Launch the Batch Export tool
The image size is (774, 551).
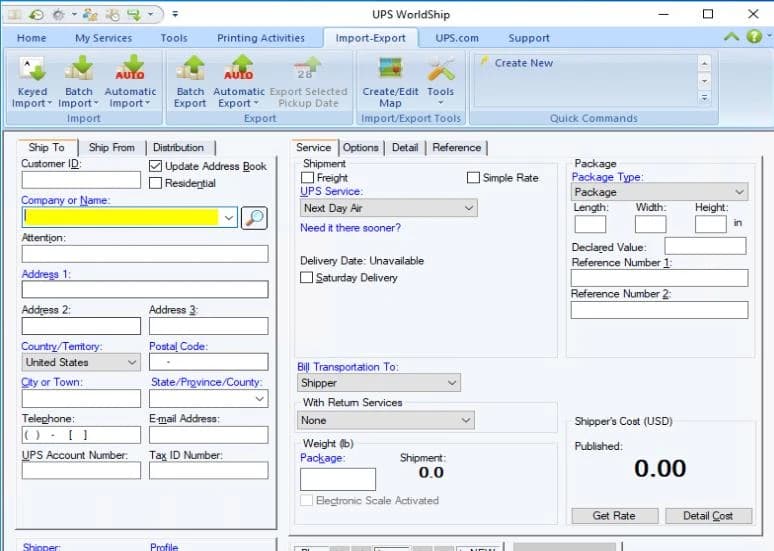click(x=190, y=82)
